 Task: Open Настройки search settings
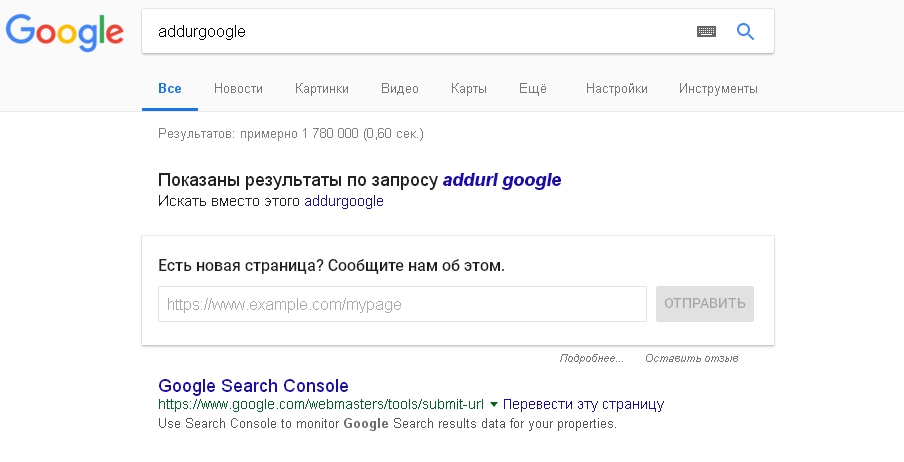(x=617, y=89)
